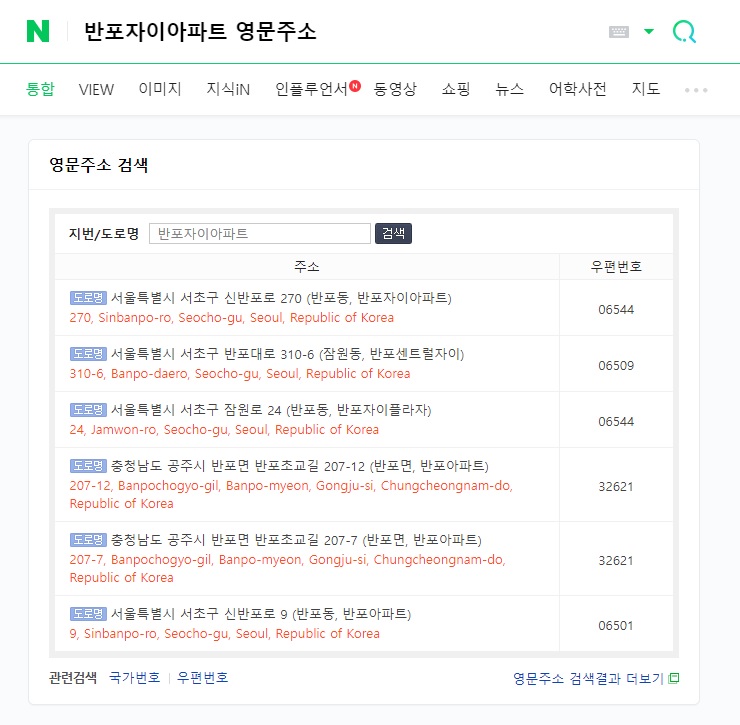Expand the search autocomplete dropdown arrow
The width and height of the screenshot is (740, 725).
649,32
